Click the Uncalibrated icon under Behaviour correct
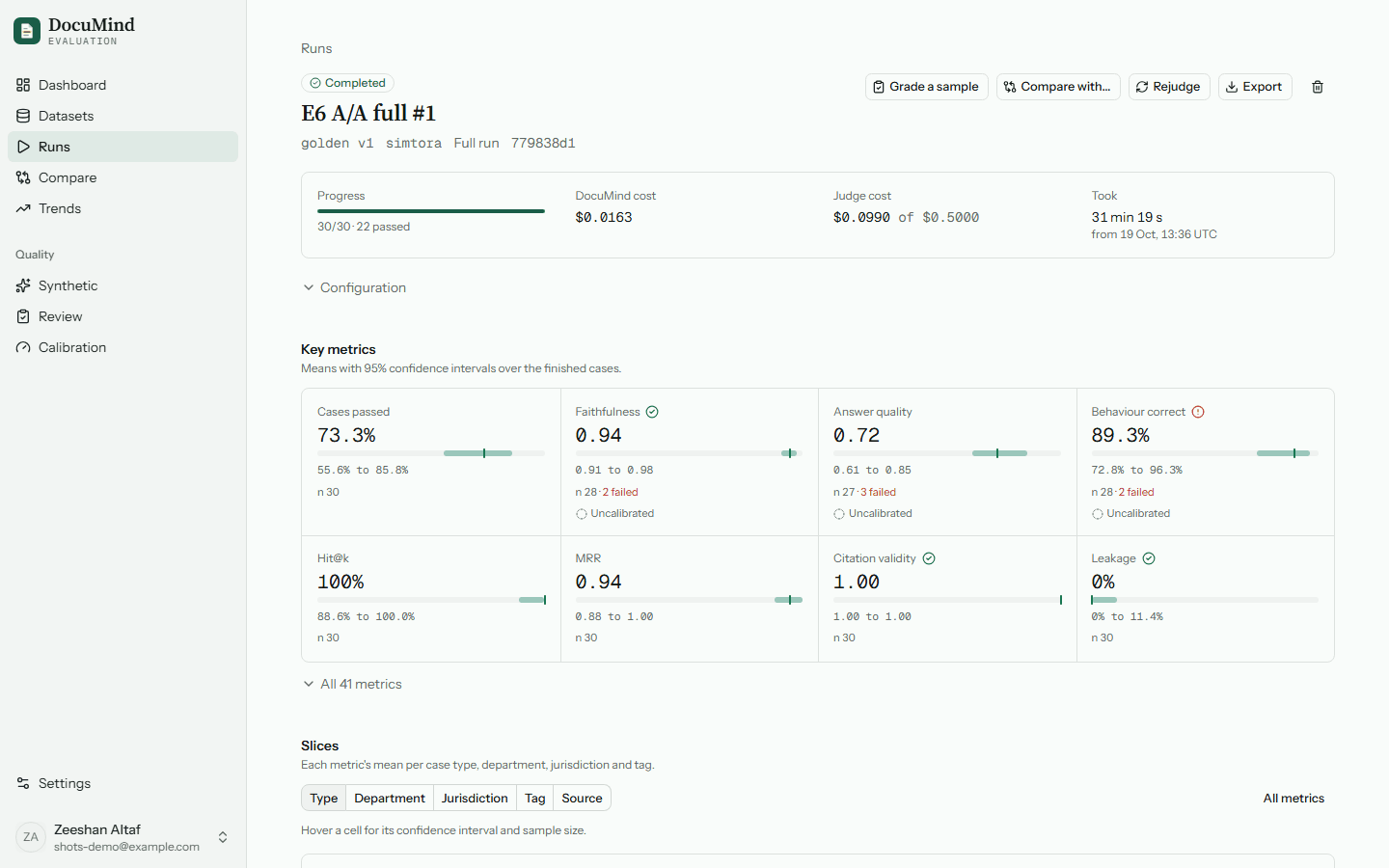1389x868 pixels. pos(1098,514)
